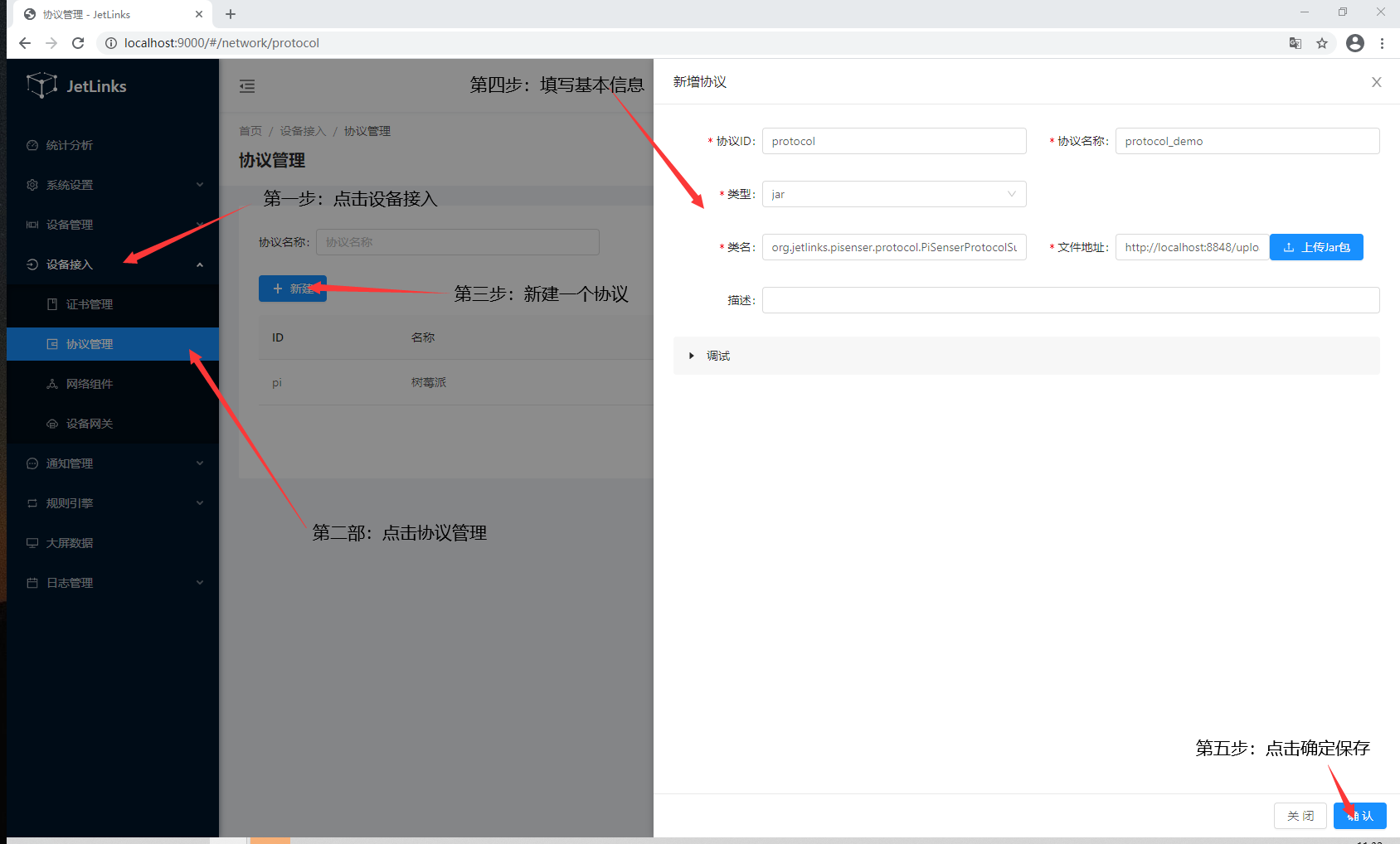Screen dimensions: 1400x844
Task: Expand the 系统设置 menu
Action: (113, 185)
